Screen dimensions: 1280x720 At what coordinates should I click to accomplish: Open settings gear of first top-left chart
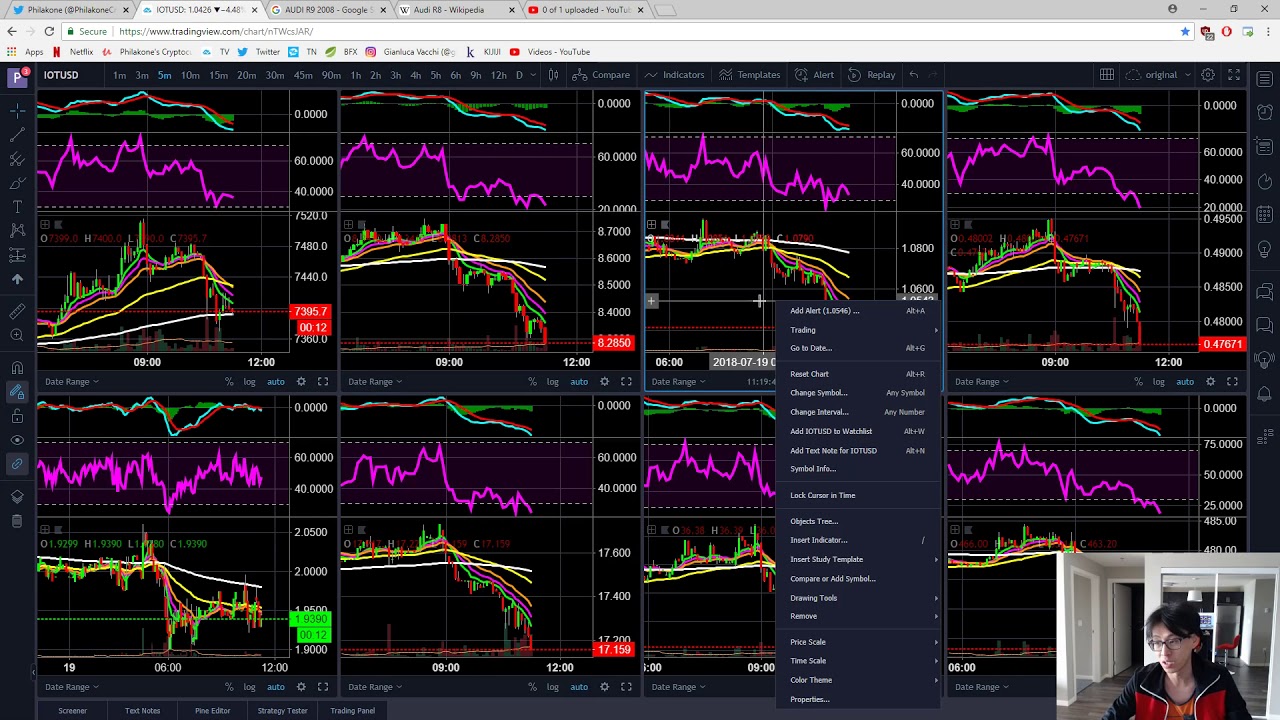click(x=301, y=381)
